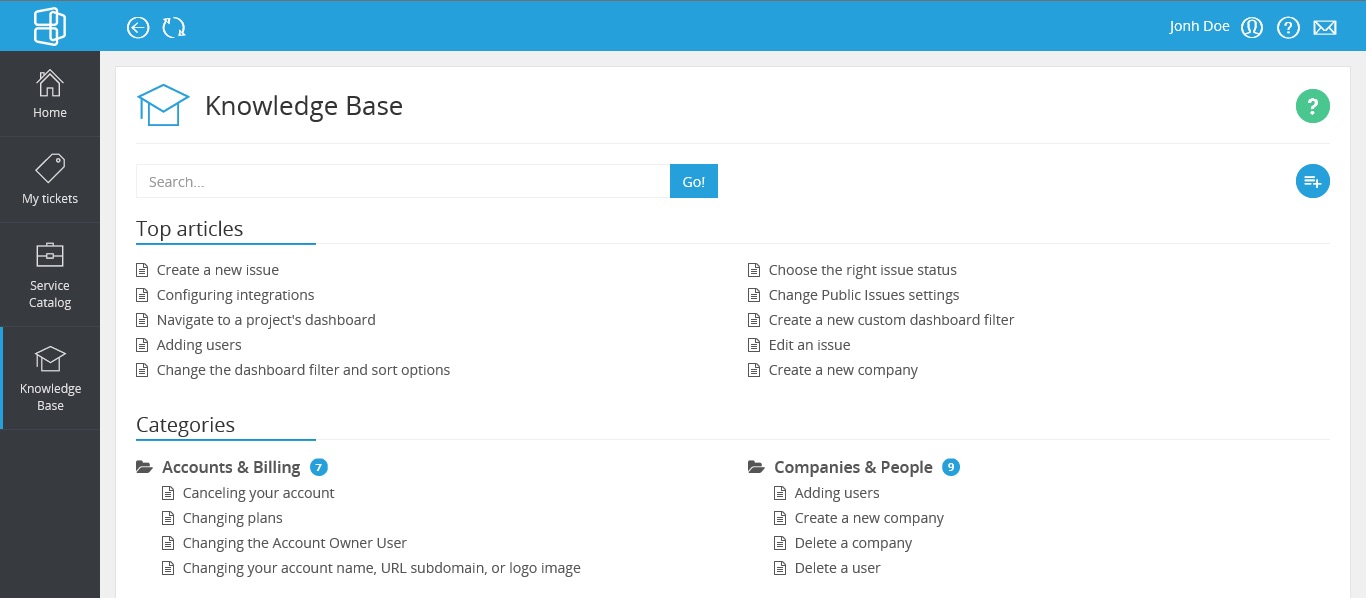Click the refresh icon in top bar
Screen dimensions: 1366x598
point(174,27)
